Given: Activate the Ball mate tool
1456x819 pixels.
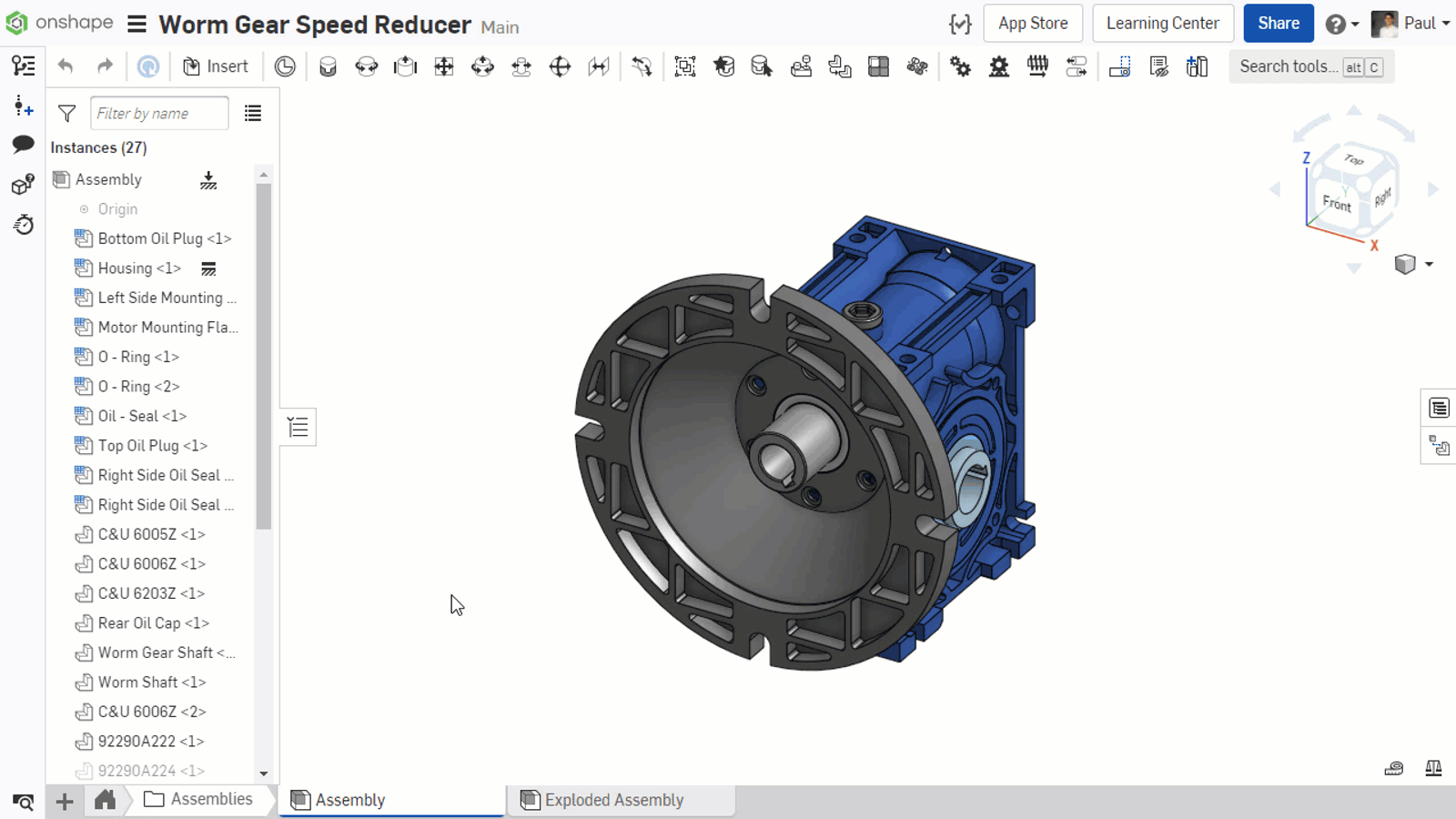Looking at the screenshot, I should tap(560, 66).
